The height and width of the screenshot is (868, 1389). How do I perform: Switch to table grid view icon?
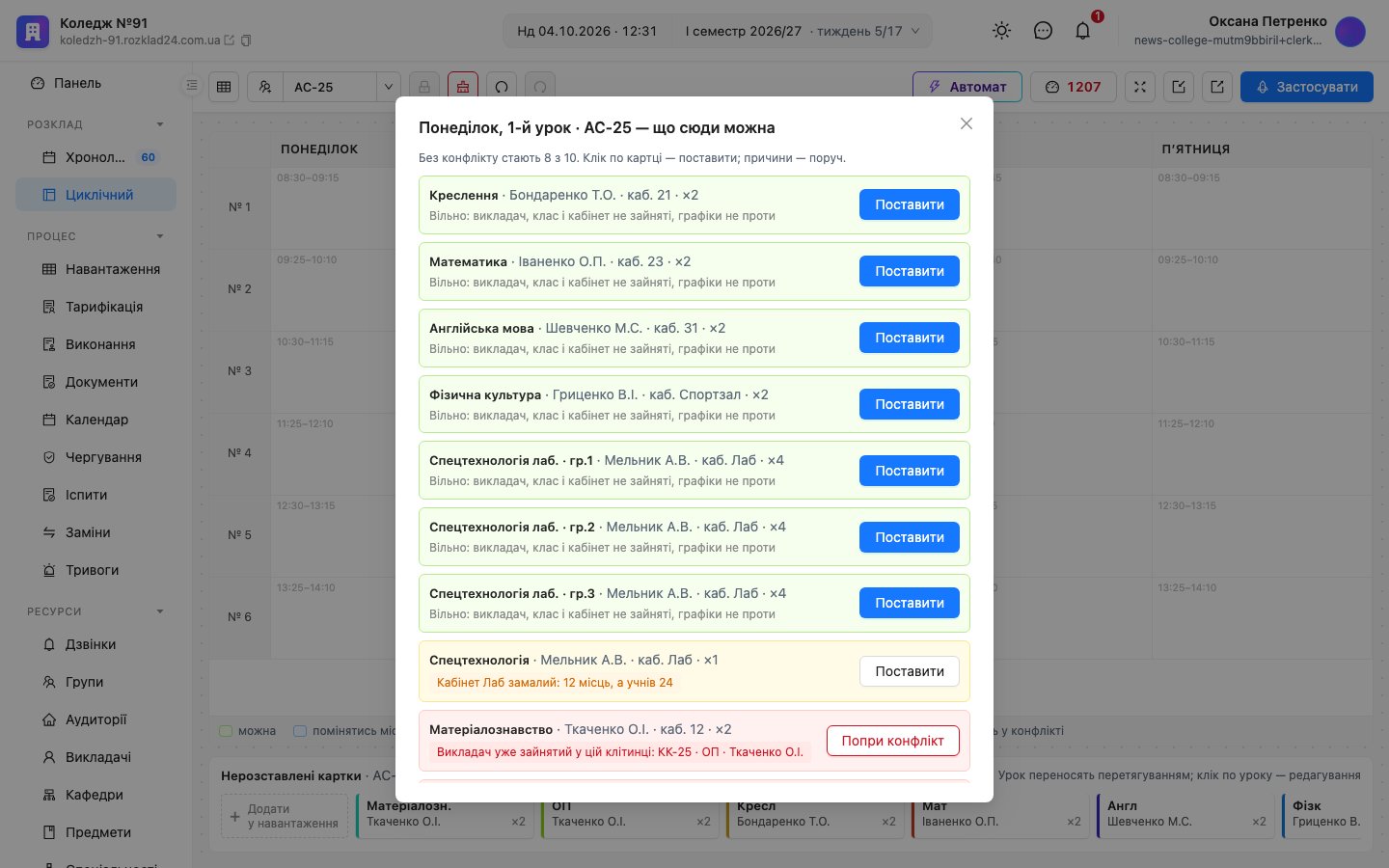(224, 87)
